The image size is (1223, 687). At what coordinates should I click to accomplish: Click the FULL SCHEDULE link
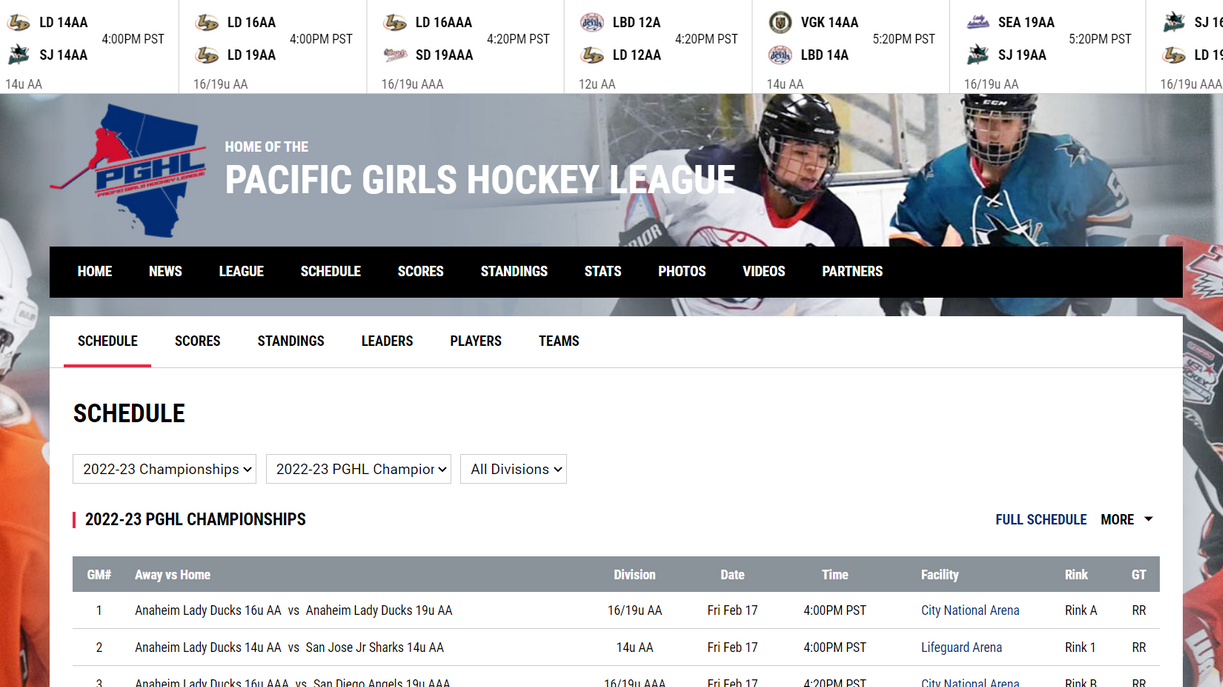click(1041, 519)
